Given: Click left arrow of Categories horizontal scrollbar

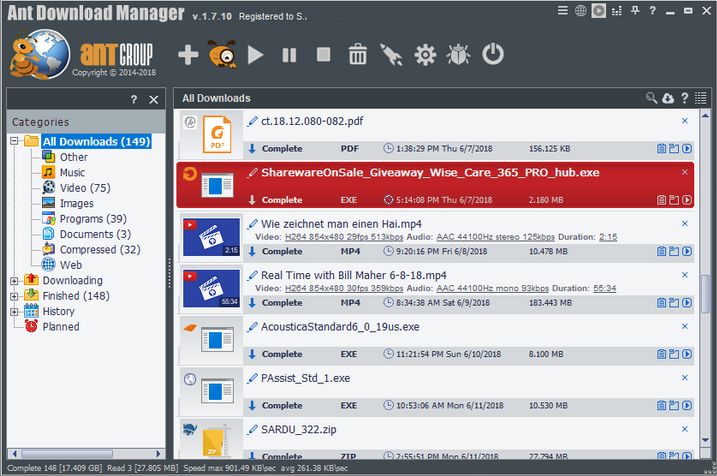Looking at the screenshot, I should pyautogui.click(x=15, y=454).
